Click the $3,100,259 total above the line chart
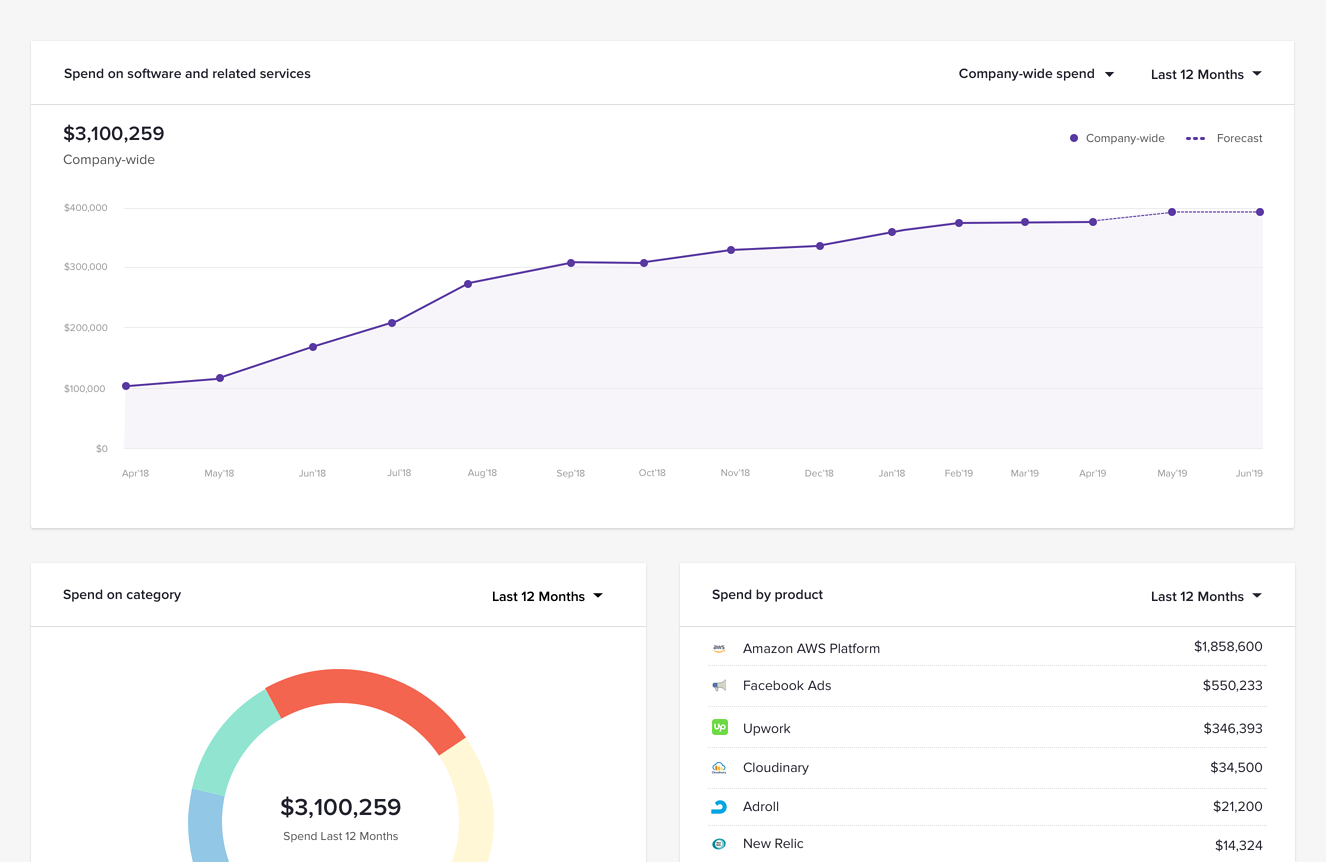1326x862 pixels. point(114,134)
